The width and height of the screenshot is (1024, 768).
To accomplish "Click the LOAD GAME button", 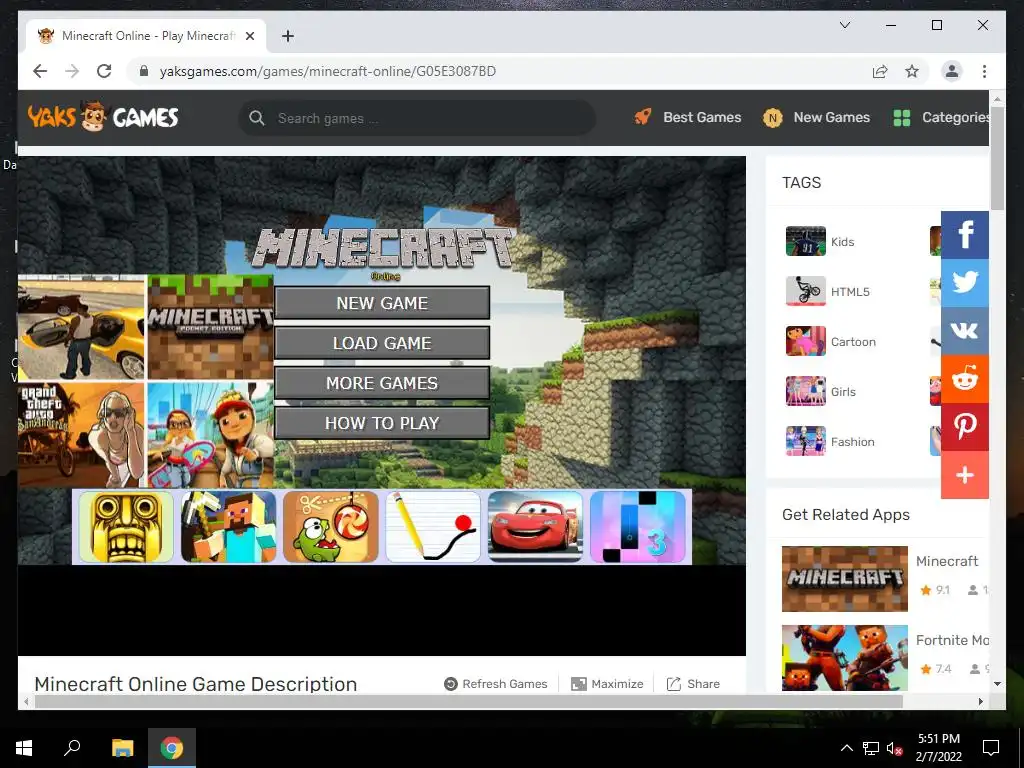I will [x=382, y=343].
